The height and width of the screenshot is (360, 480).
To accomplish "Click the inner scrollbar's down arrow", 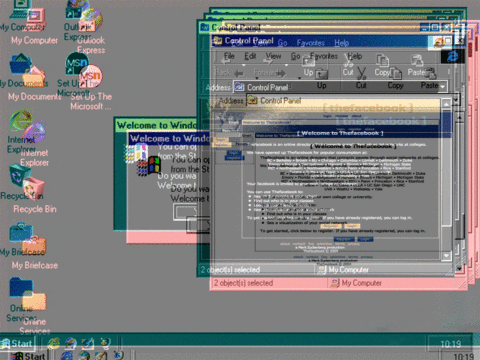I will (x=447, y=256).
